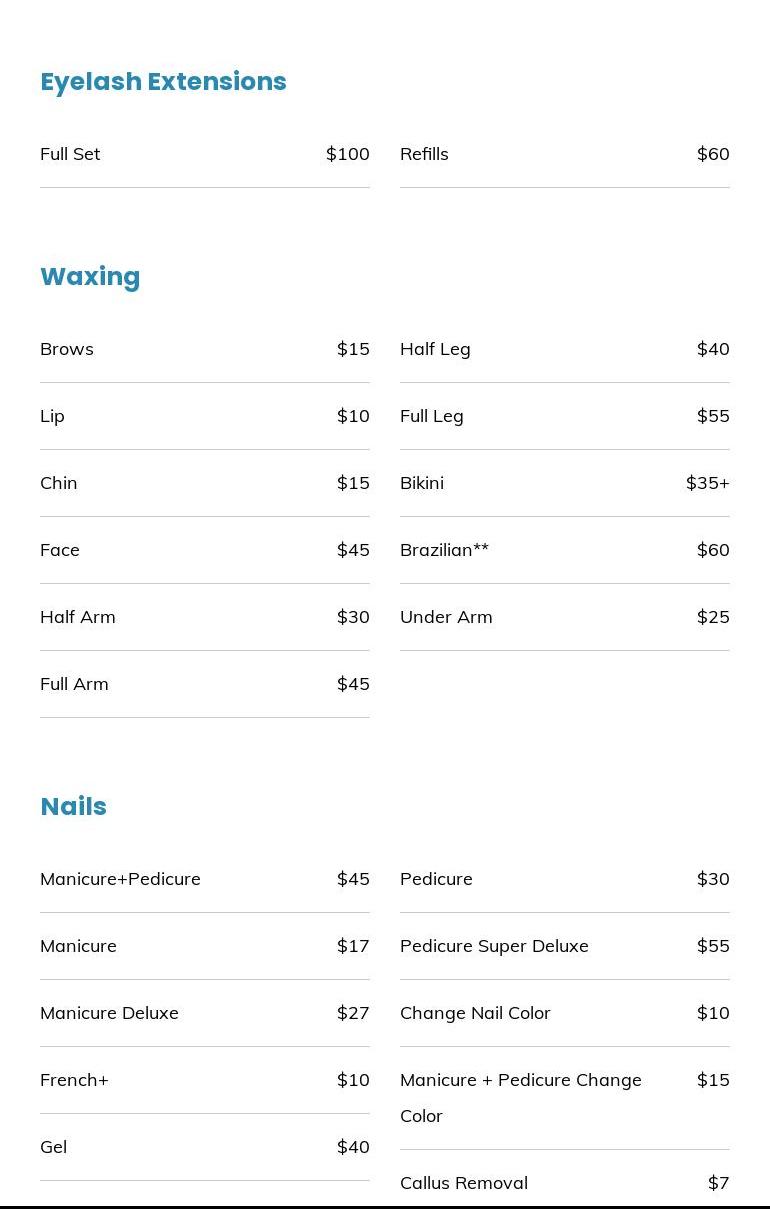Image resolution: width=770 pixels, height=1209 pixels.
Task: Click the Eyelash Extensions heading
Action: (x=163, y=82)
